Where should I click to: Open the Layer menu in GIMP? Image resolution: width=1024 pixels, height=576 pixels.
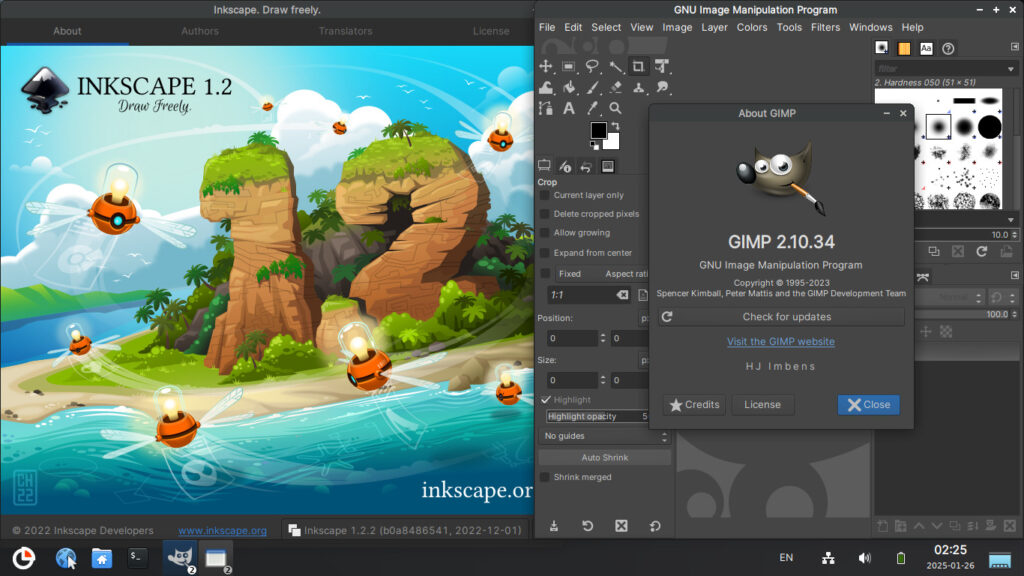(x=714, y=27)
